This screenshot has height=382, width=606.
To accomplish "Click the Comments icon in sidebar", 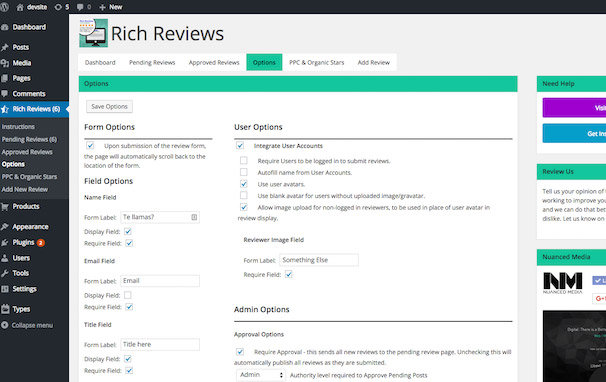I will click(5, 94).
